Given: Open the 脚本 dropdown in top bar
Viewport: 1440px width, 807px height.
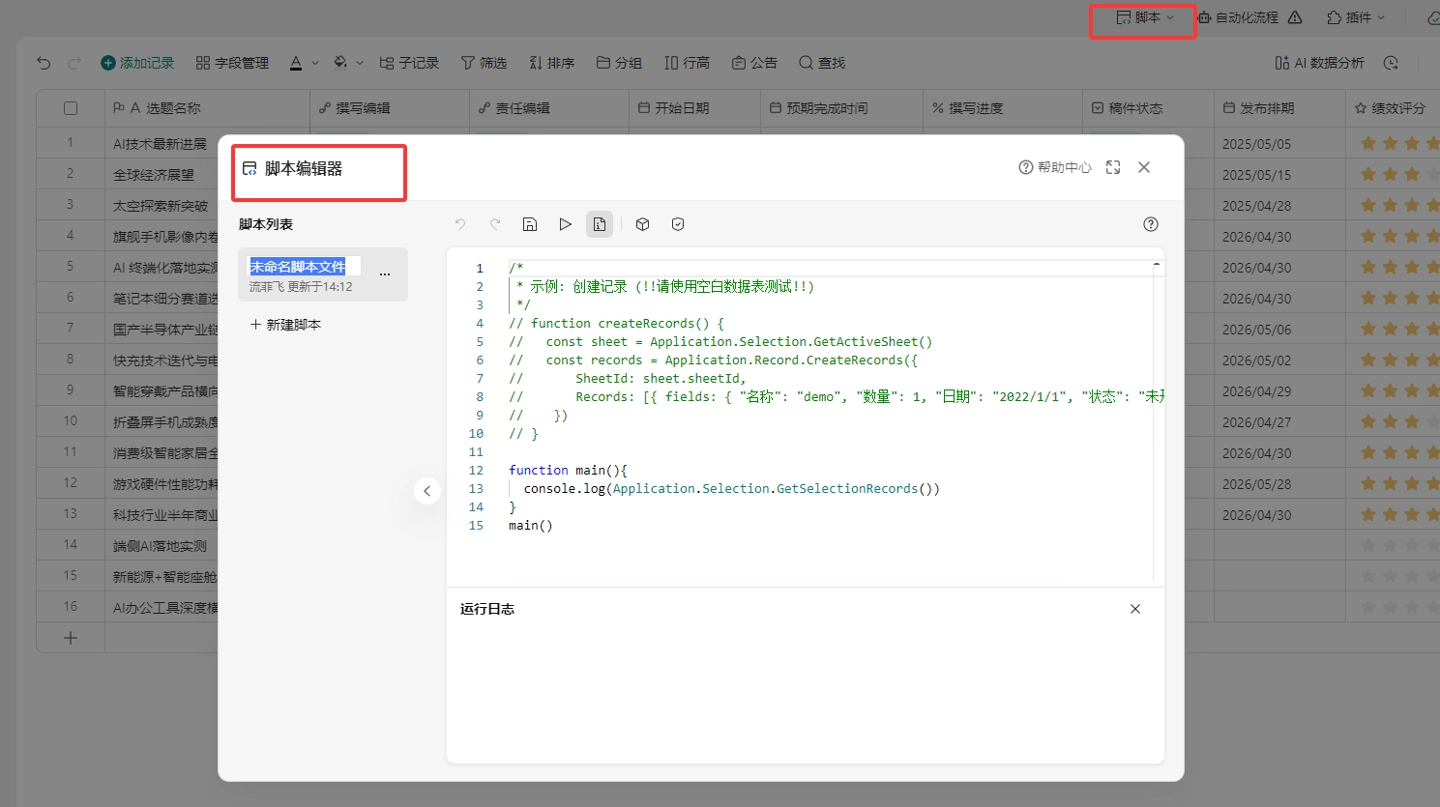Looking at the screenshot, I should pyautogui.click(x=1145, y=17).
